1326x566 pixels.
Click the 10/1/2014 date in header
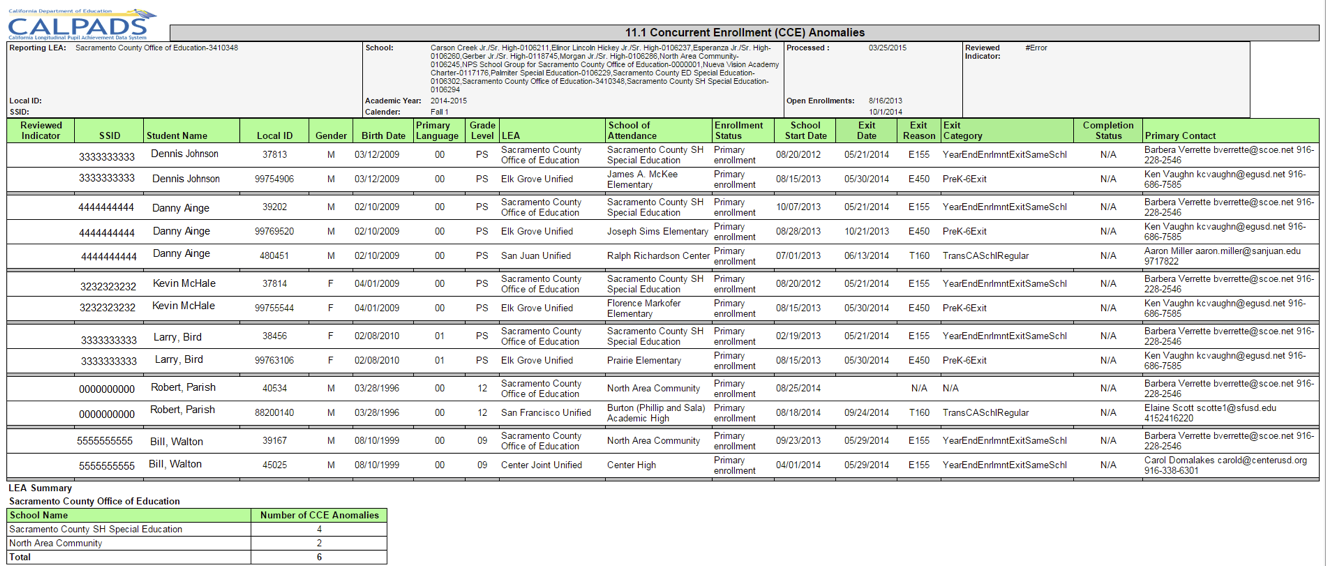coord(885,112)
